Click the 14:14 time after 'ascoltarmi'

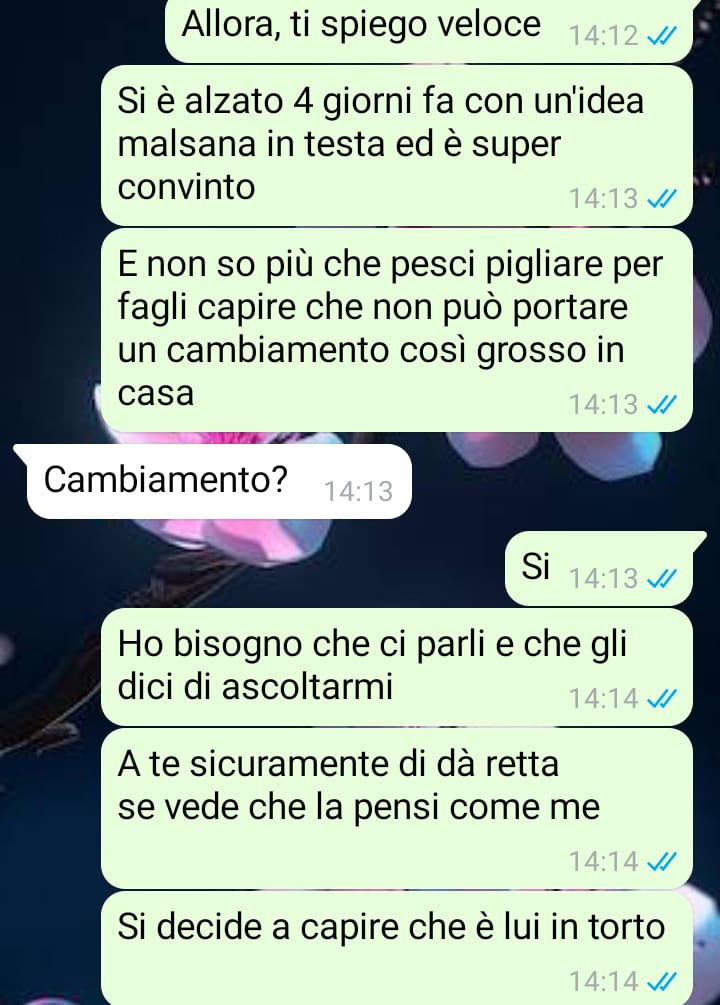(604, 699)
